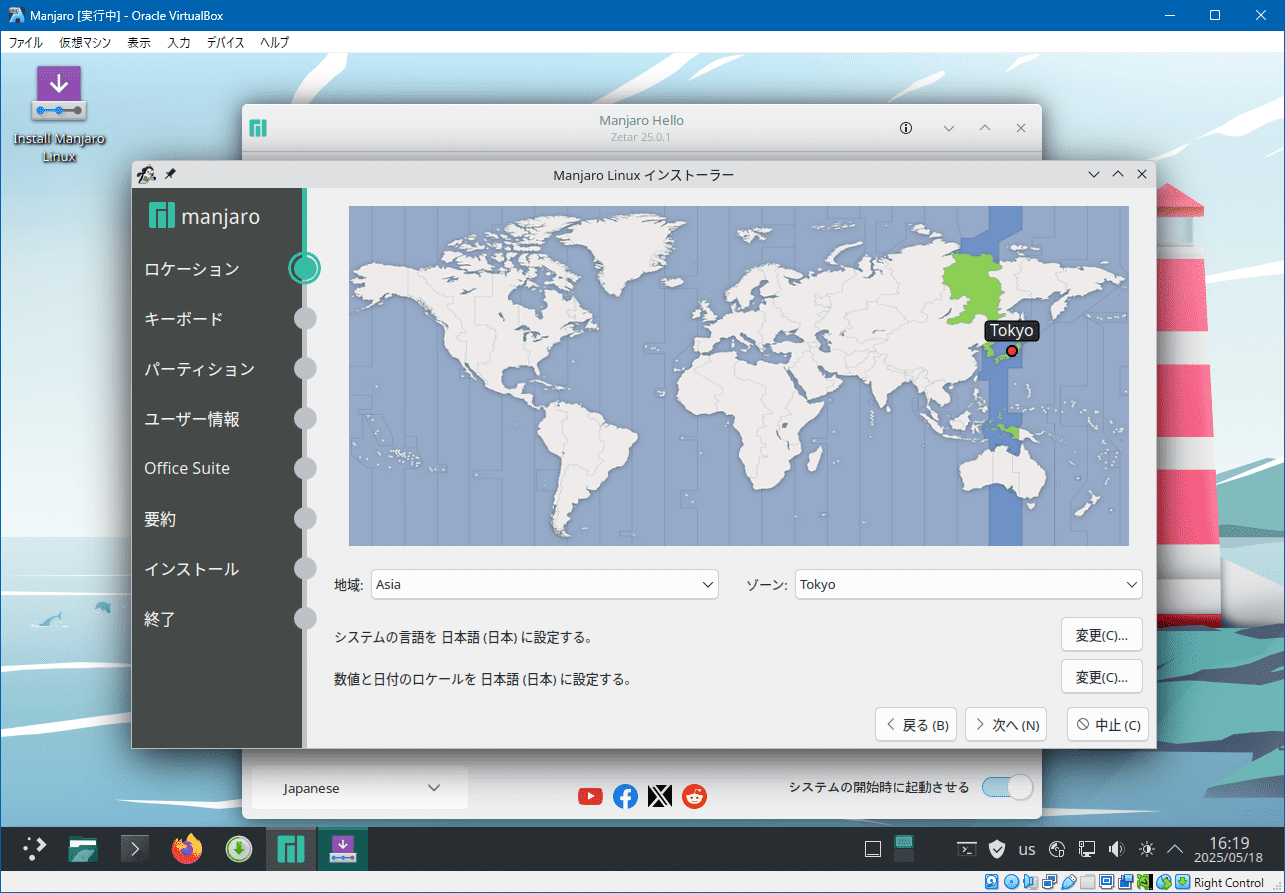Open the ファイル menu of VirtualBox
The image size is (1285, 893).
point(26,42)
